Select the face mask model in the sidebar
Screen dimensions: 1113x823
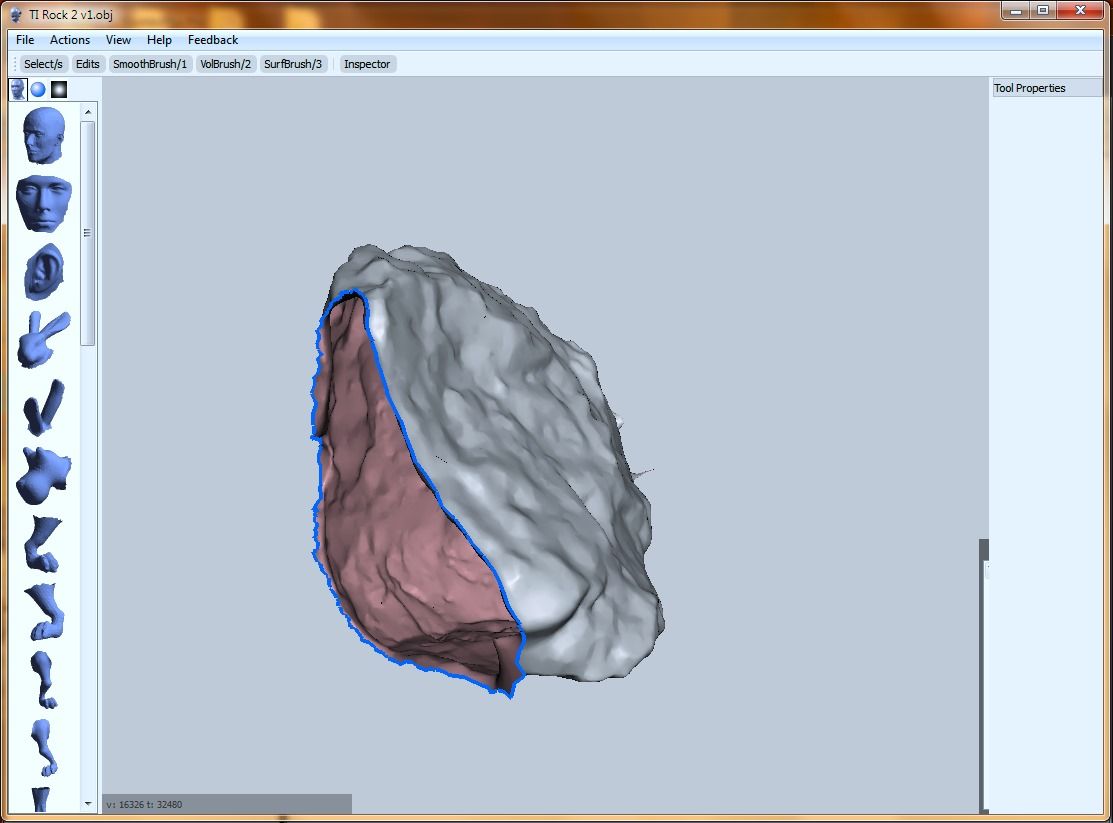(42, 203)
